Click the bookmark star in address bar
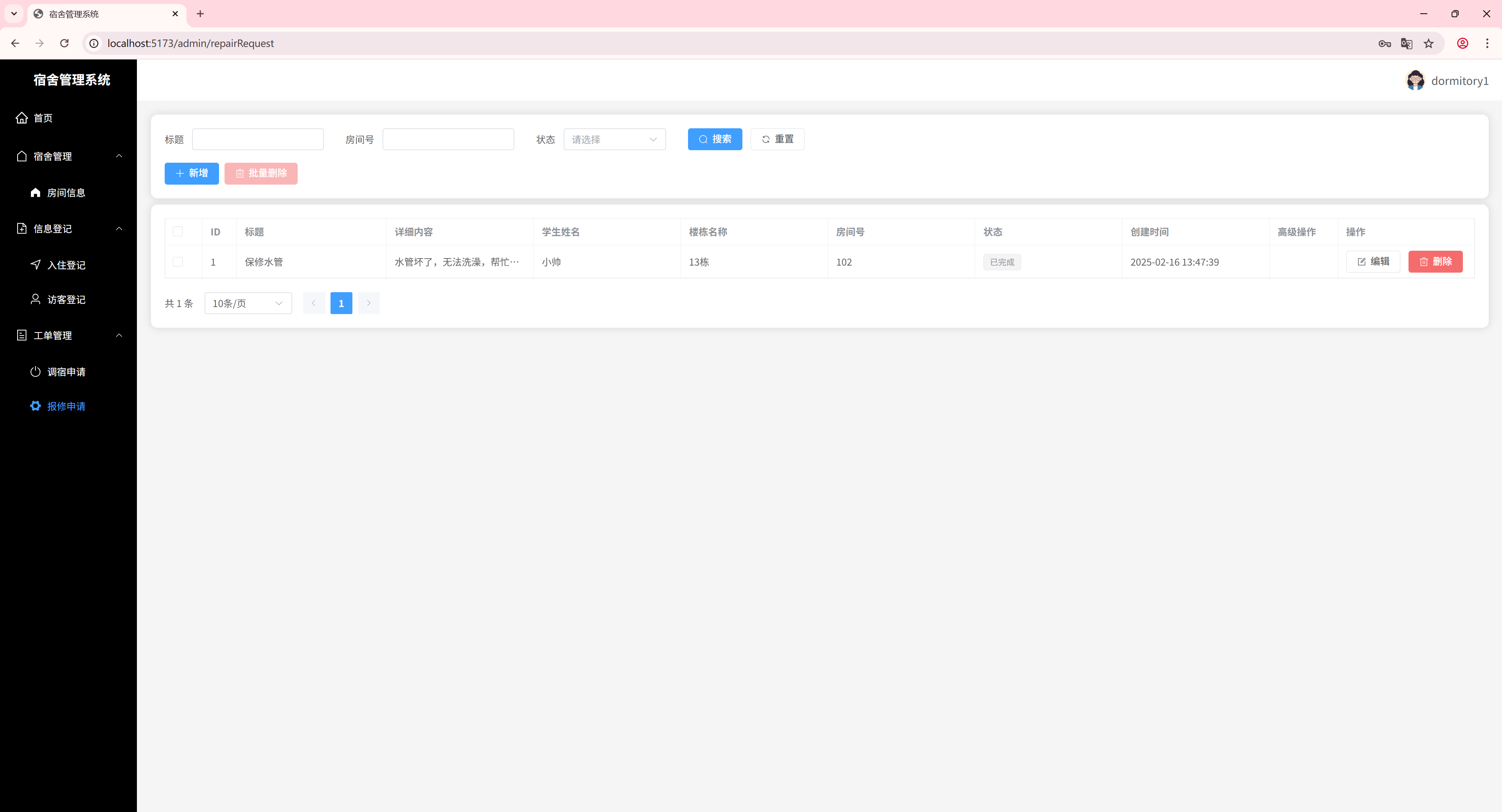 point(1428,43)
